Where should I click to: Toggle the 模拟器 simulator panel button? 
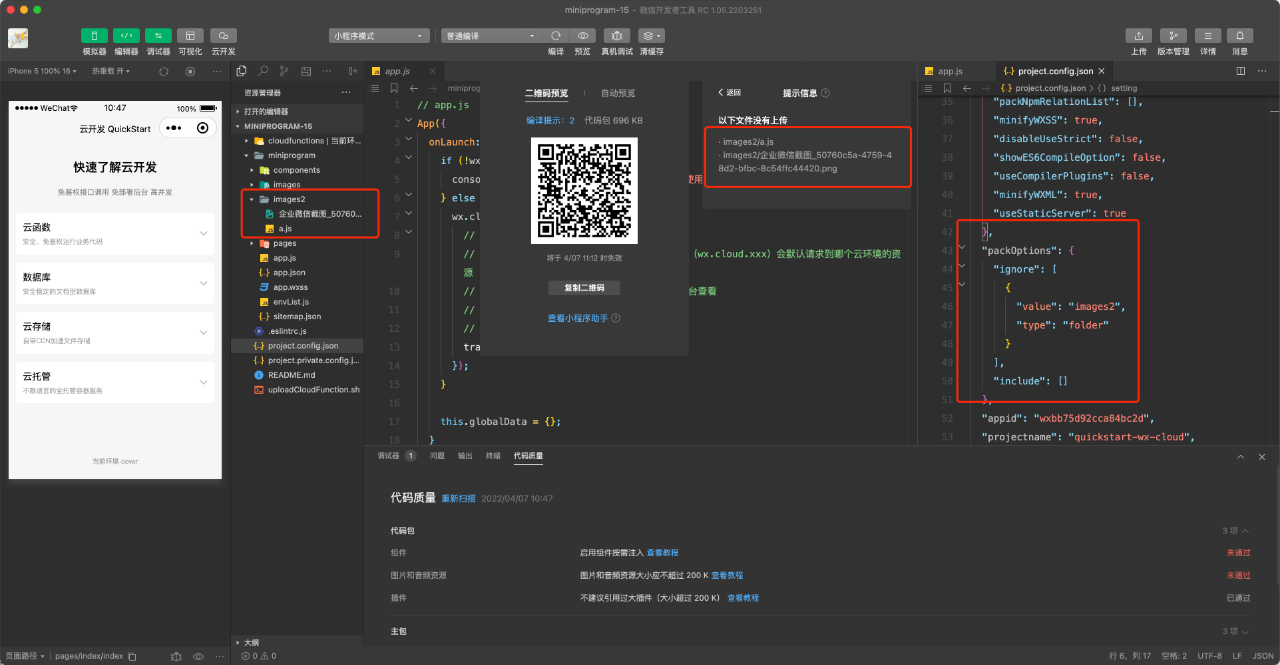(x=95, y=35)
